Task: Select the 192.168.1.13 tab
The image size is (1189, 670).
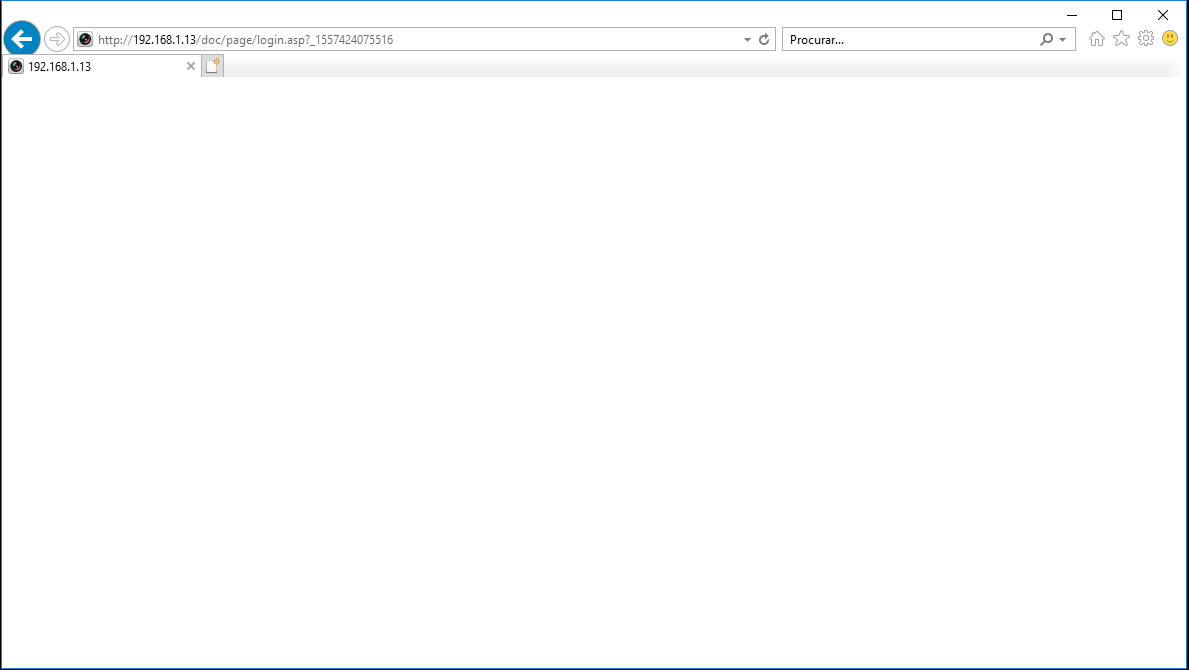Action: (95, 67)
